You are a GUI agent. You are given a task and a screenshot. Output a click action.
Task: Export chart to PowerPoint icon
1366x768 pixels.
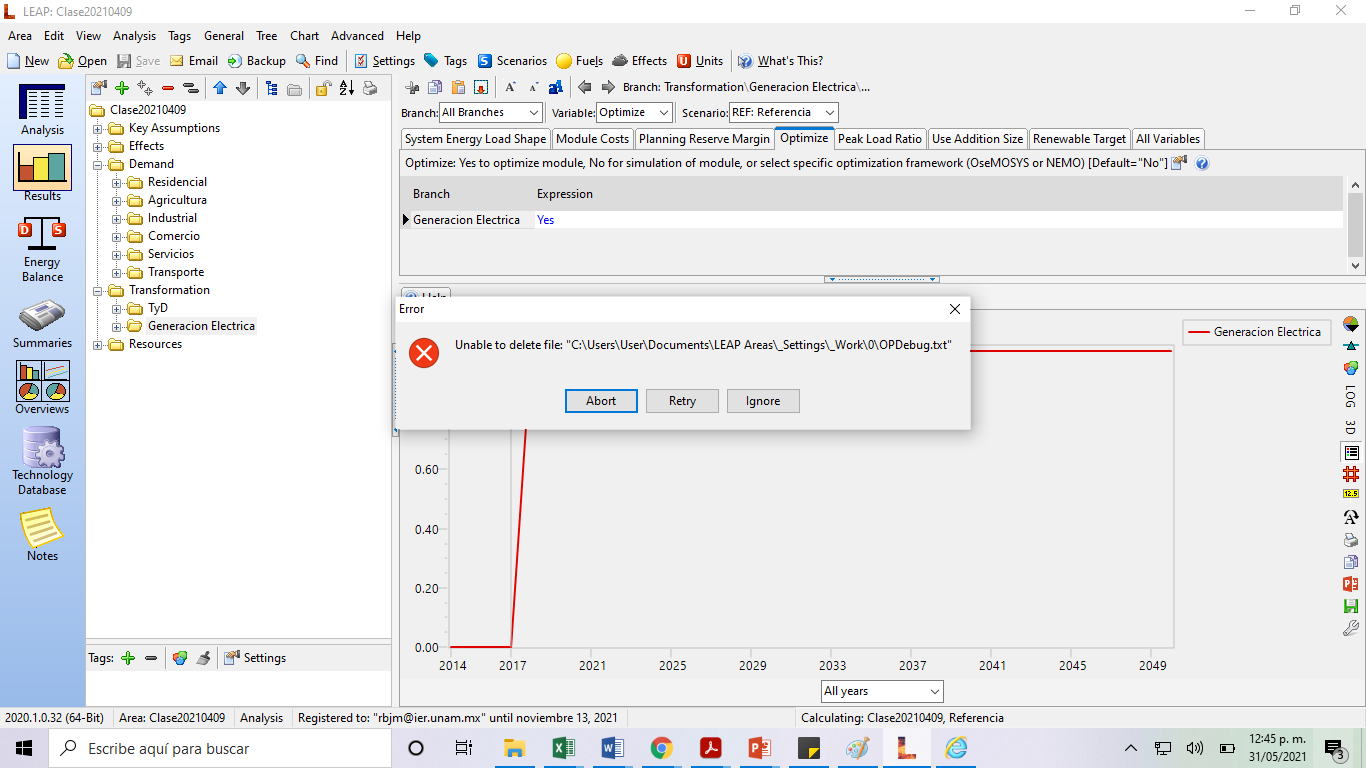point(1350,584)
